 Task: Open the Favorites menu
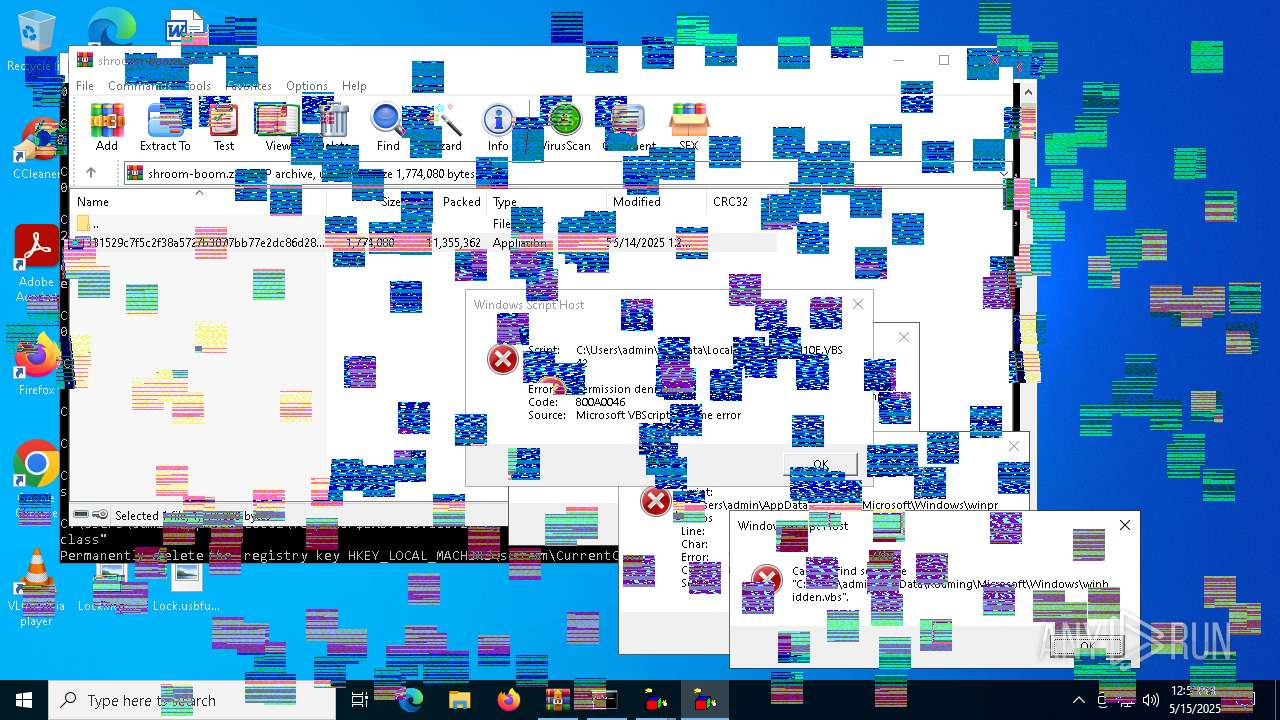click(248, 86)
